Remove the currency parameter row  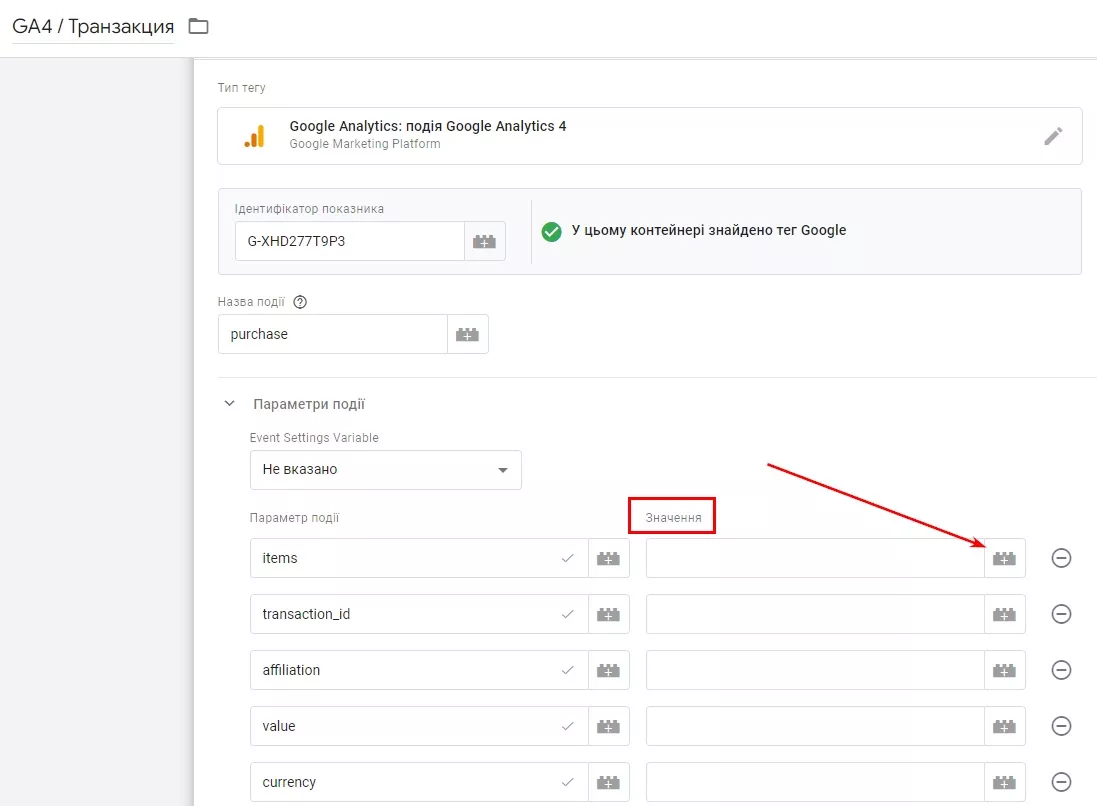point(1061,782)
